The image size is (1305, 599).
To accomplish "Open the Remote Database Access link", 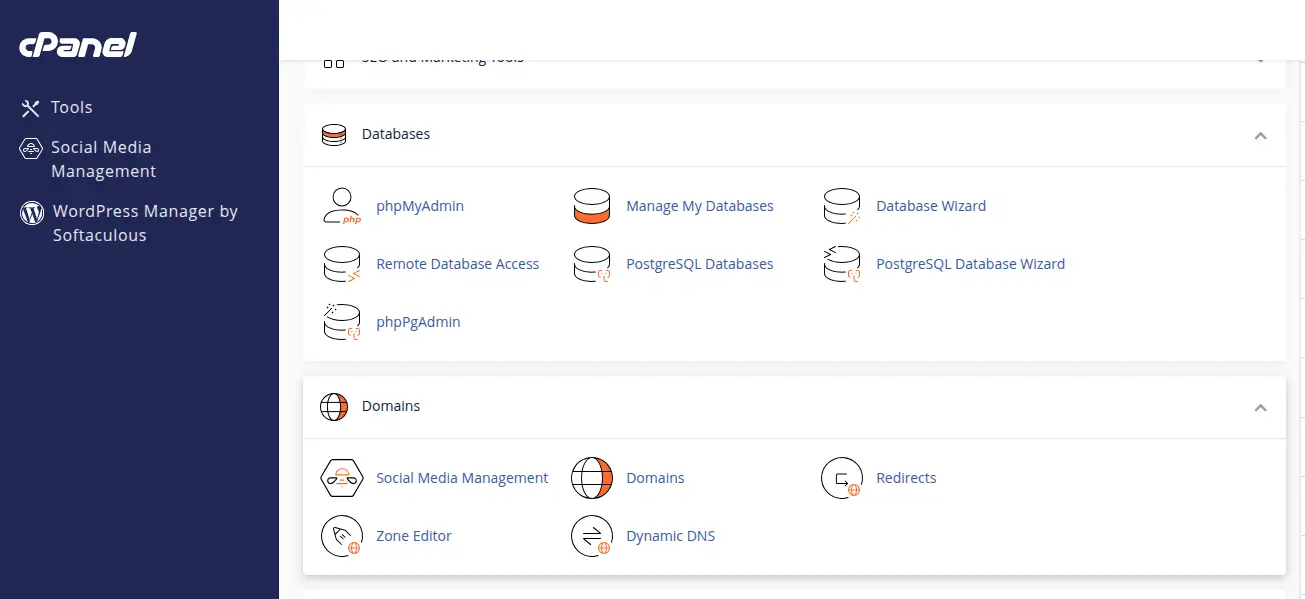I will 458,264.
